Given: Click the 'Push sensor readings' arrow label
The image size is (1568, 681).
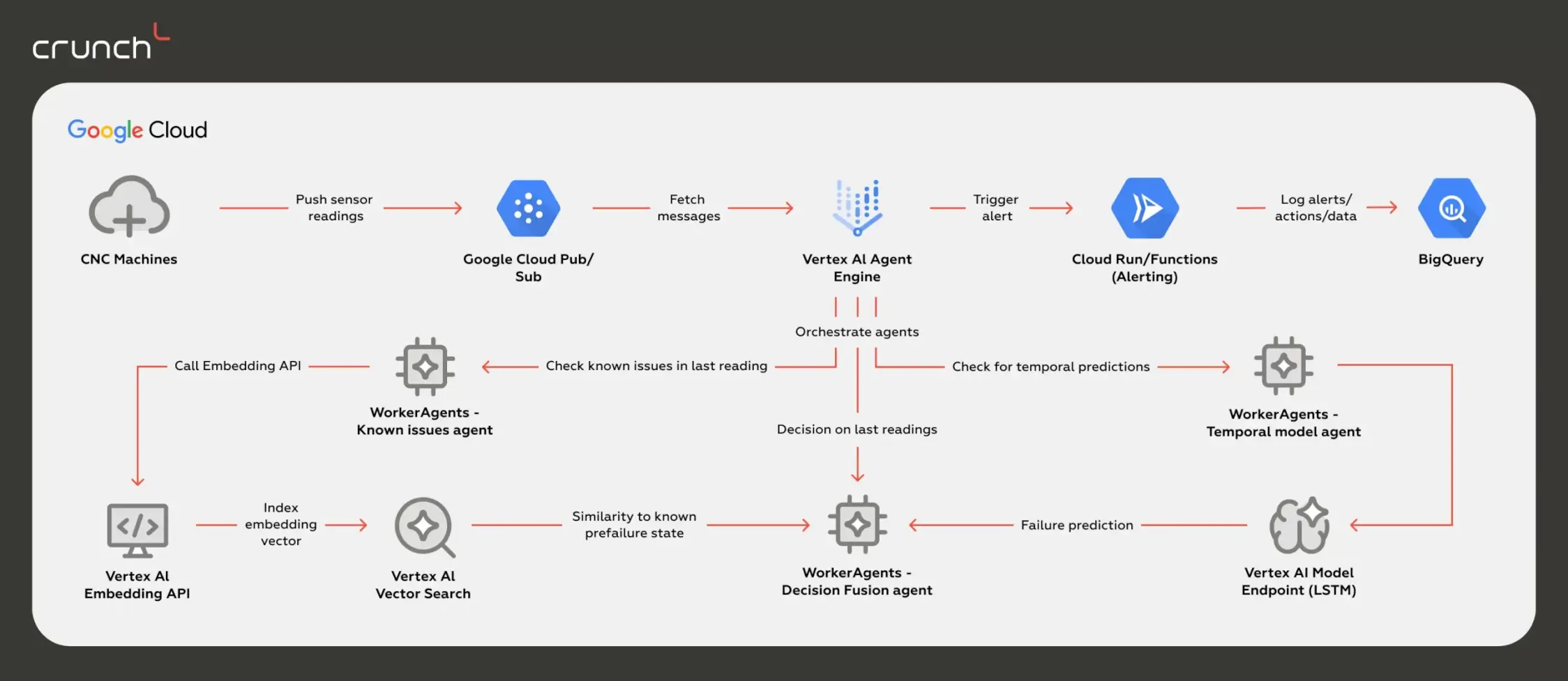Looking at the screenshot, I should [335, 208].
